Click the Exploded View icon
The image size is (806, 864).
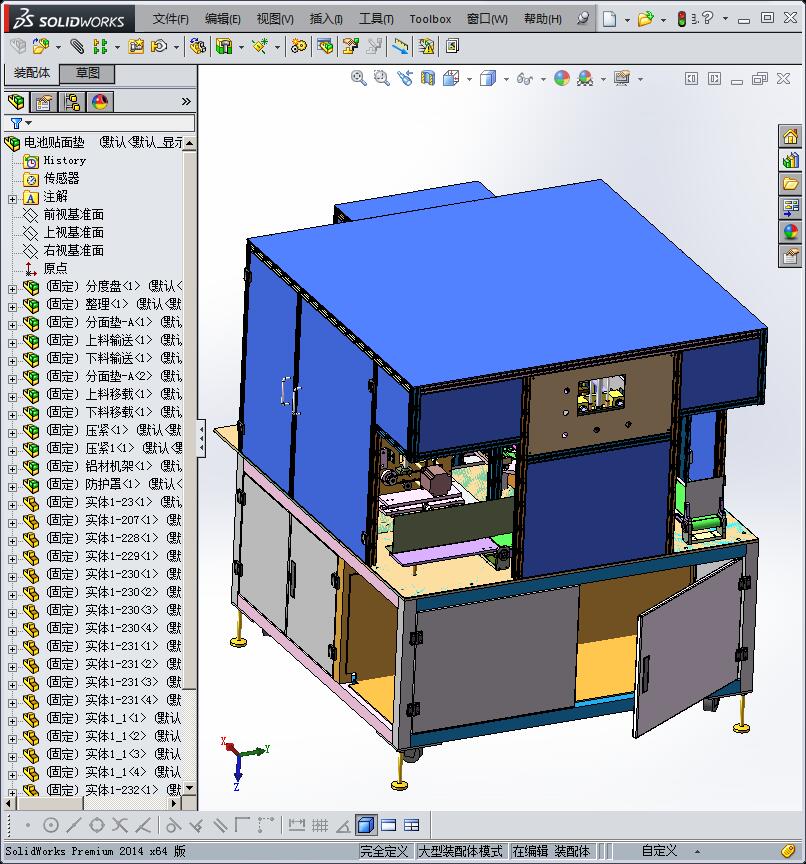[x=350, y=46]
